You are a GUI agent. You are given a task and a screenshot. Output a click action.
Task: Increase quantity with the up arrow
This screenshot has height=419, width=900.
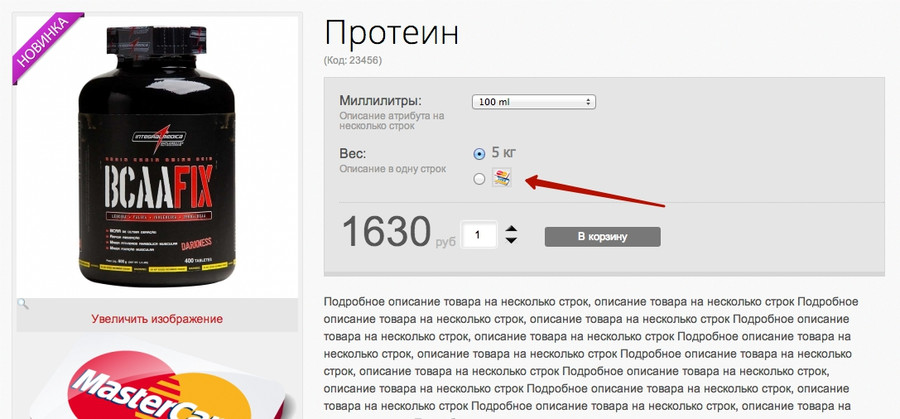tap(511, 229)
